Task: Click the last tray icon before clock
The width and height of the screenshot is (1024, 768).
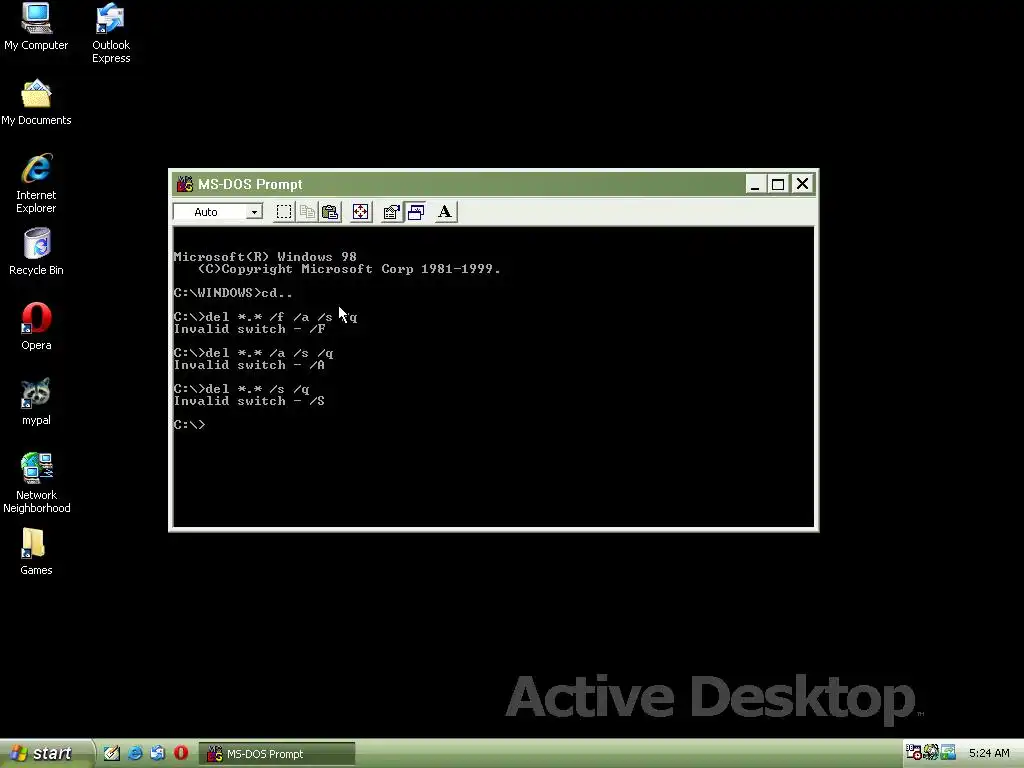Action: (x=948, y=752)
